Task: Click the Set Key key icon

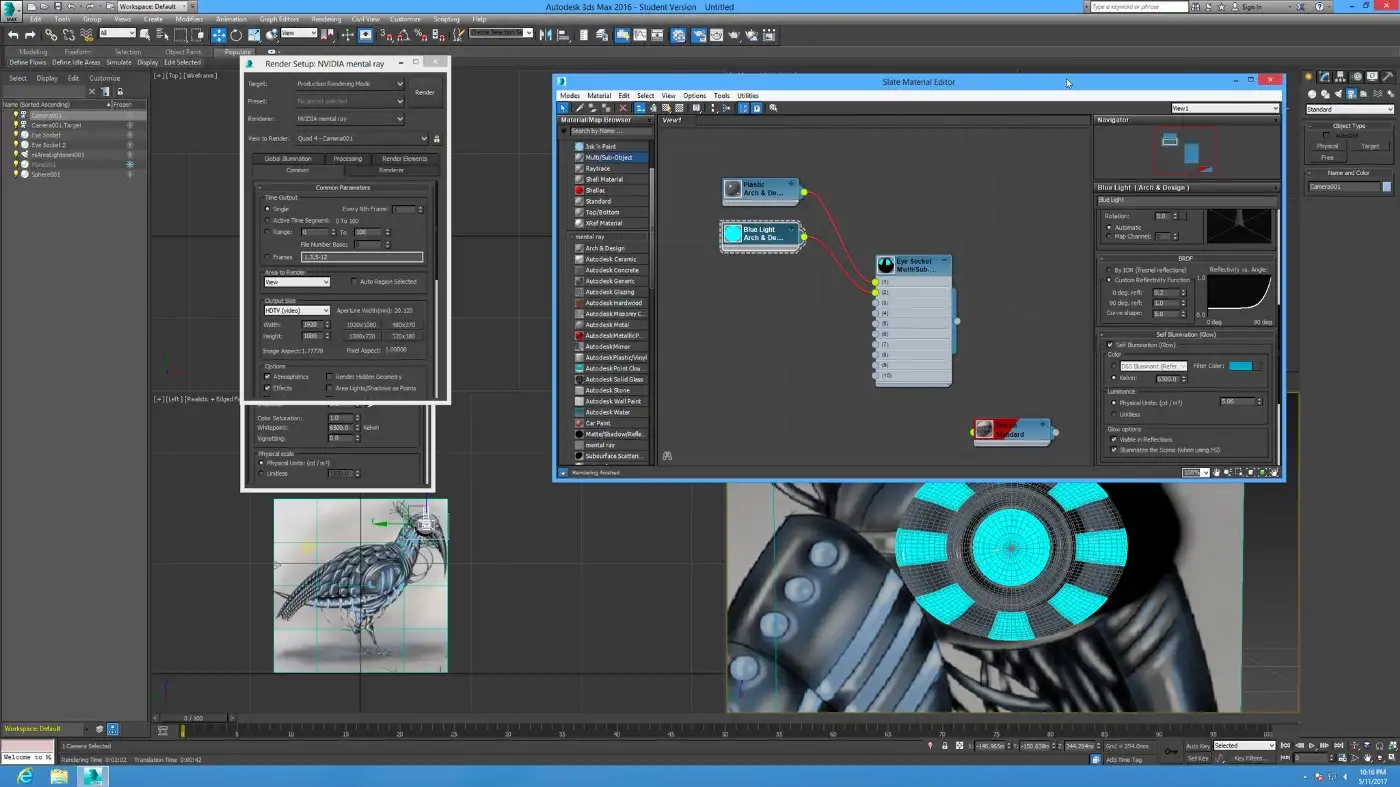Action: (1172, 751)
